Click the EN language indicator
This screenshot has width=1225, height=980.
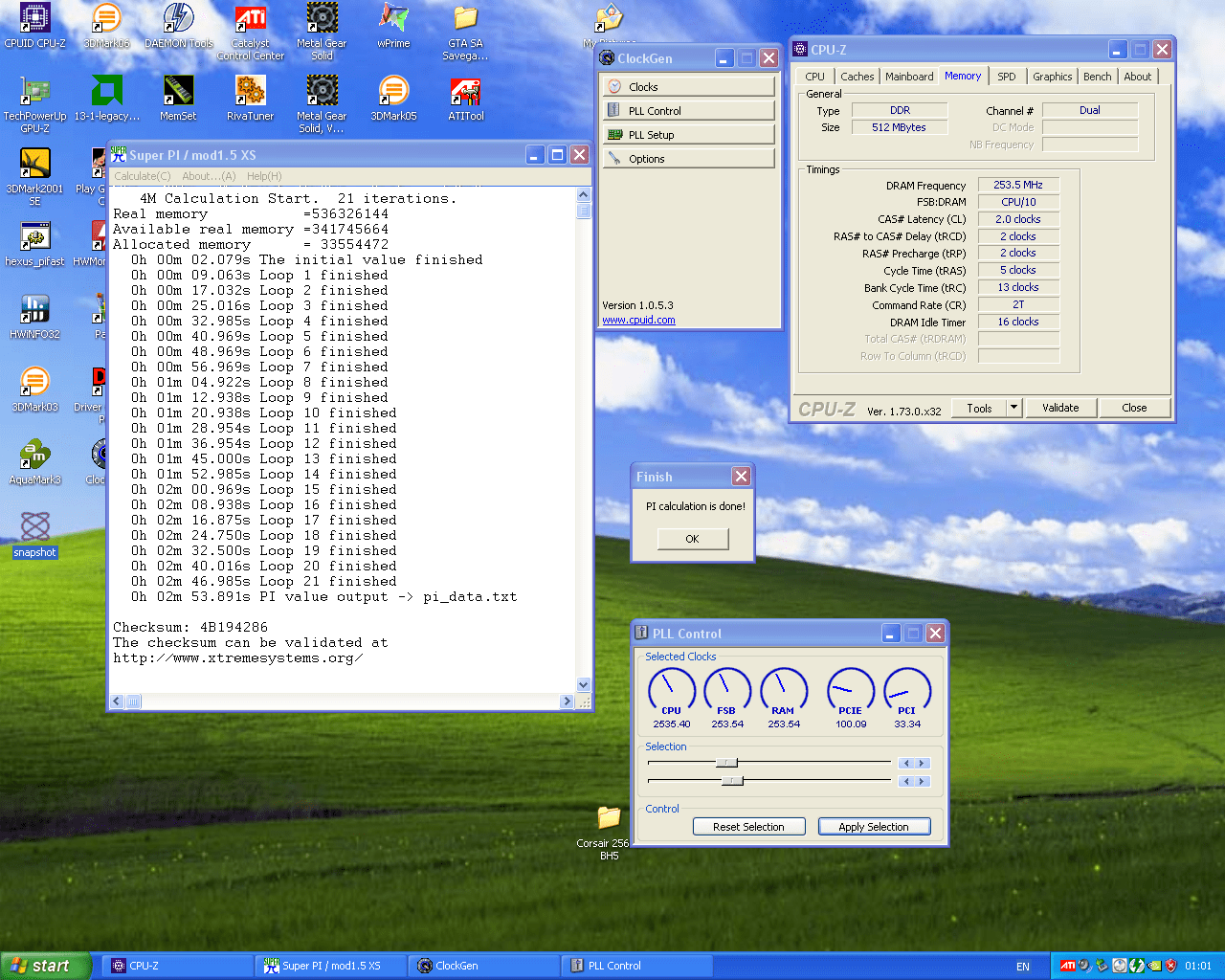(1023, 967)
